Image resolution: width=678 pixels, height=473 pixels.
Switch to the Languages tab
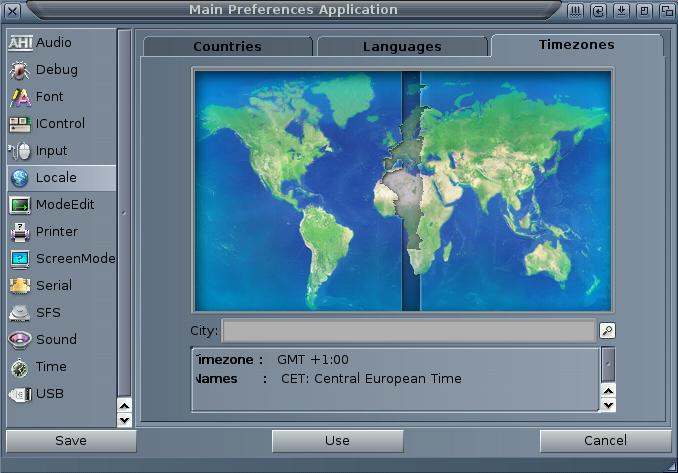point(402,46)
